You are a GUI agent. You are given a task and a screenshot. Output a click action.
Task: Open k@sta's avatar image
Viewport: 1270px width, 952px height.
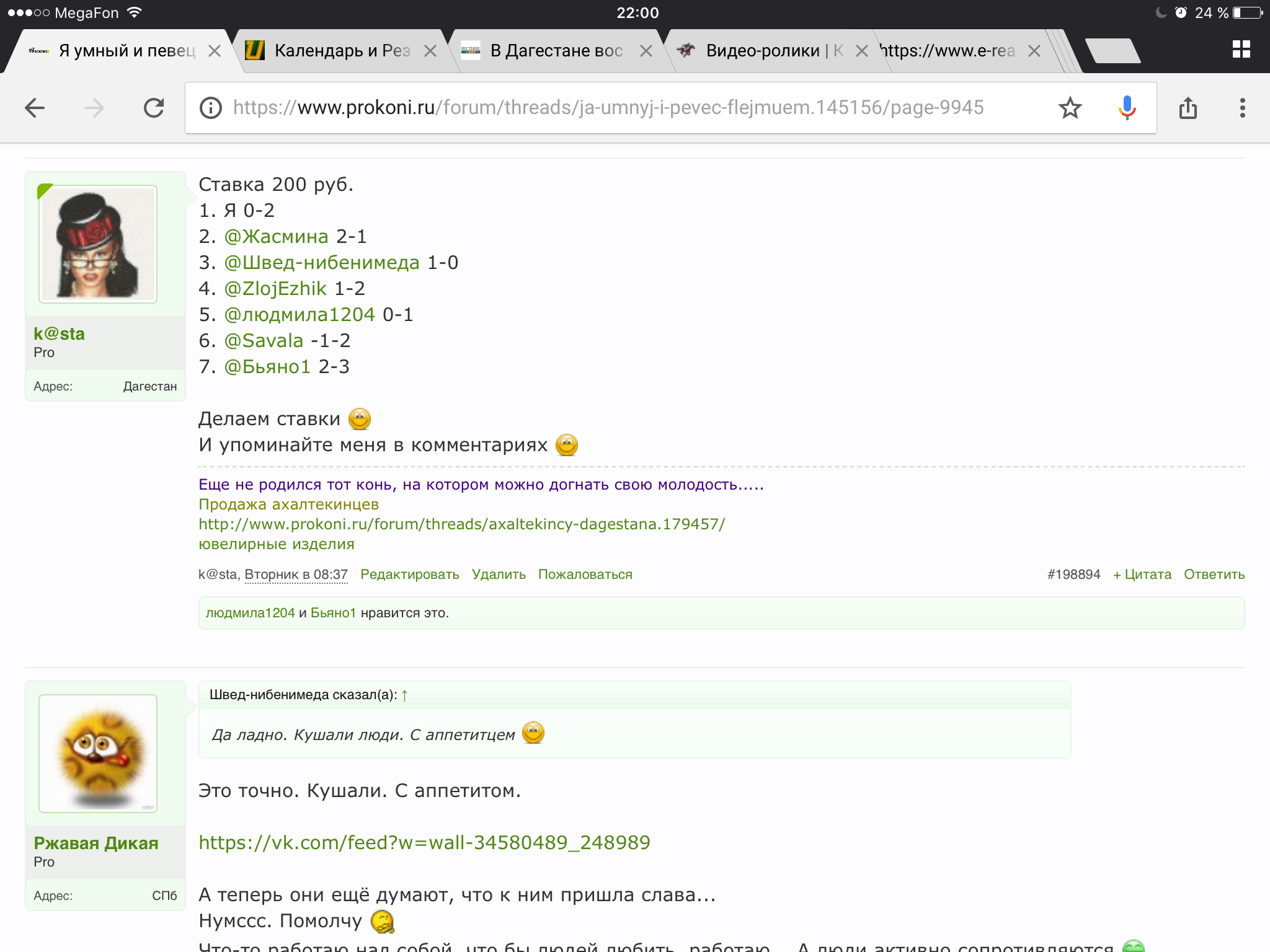click(x=98, y=244)
